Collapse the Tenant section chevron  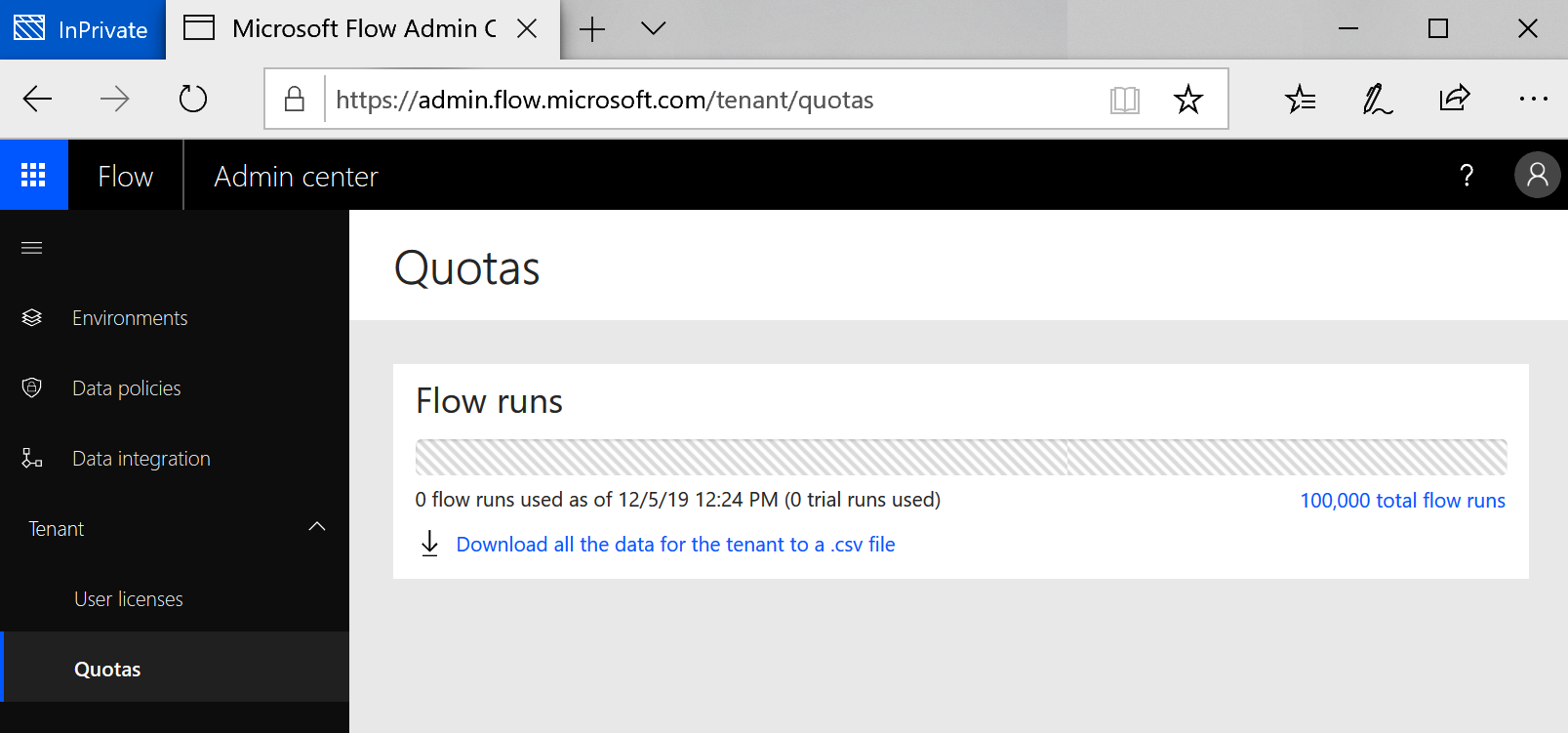point(317,527)
